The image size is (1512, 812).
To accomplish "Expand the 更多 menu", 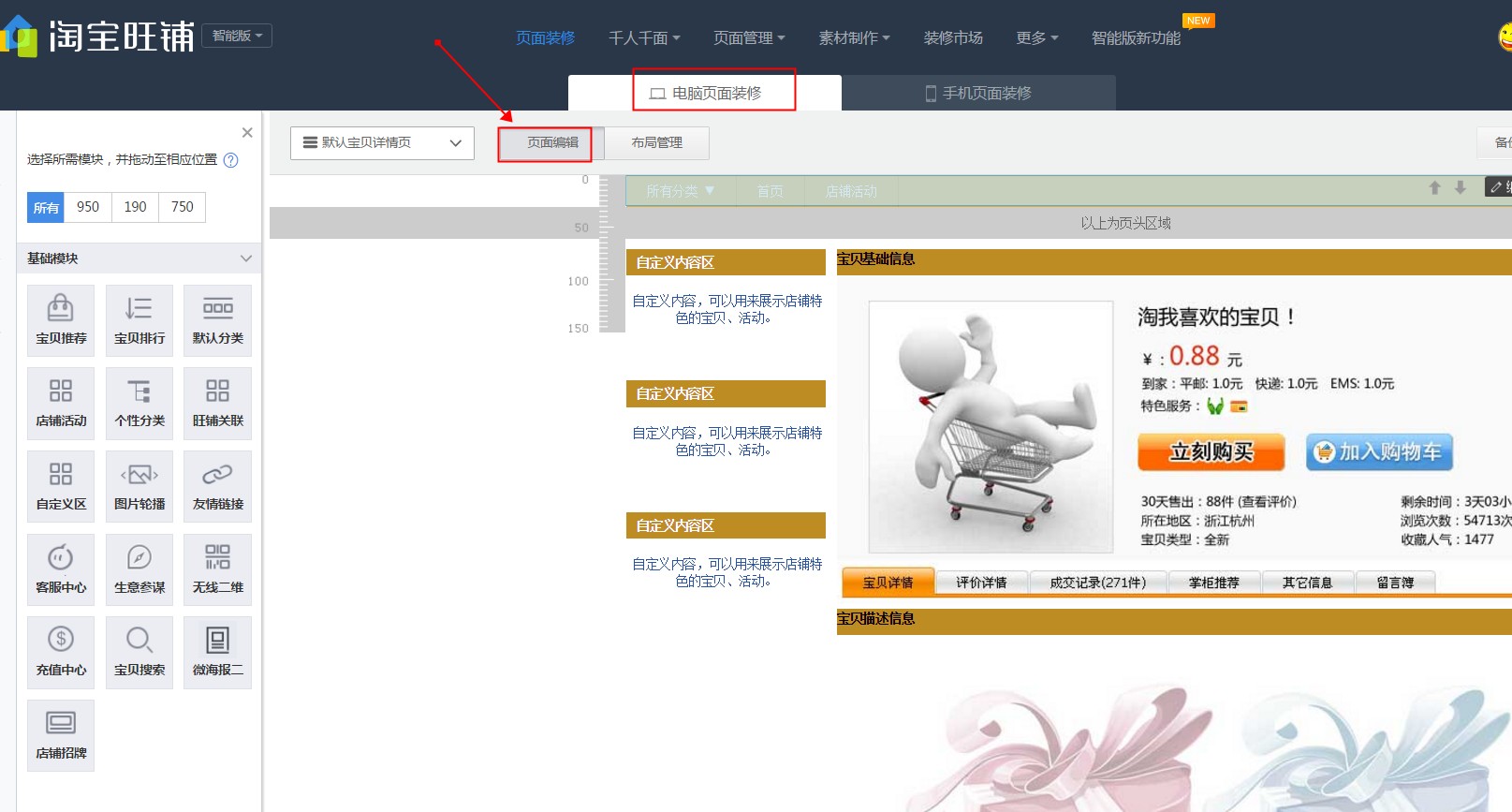I will tap(1037, 38).
